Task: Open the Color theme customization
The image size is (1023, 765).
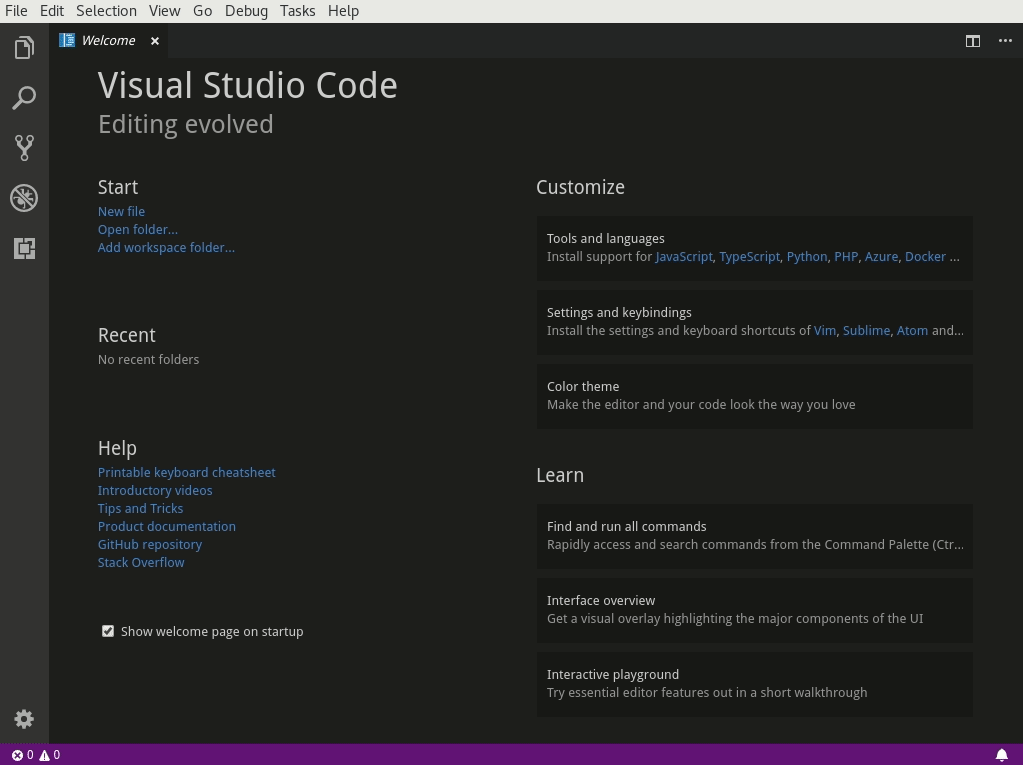Action: pyautogui.click(x=754, y=396)
